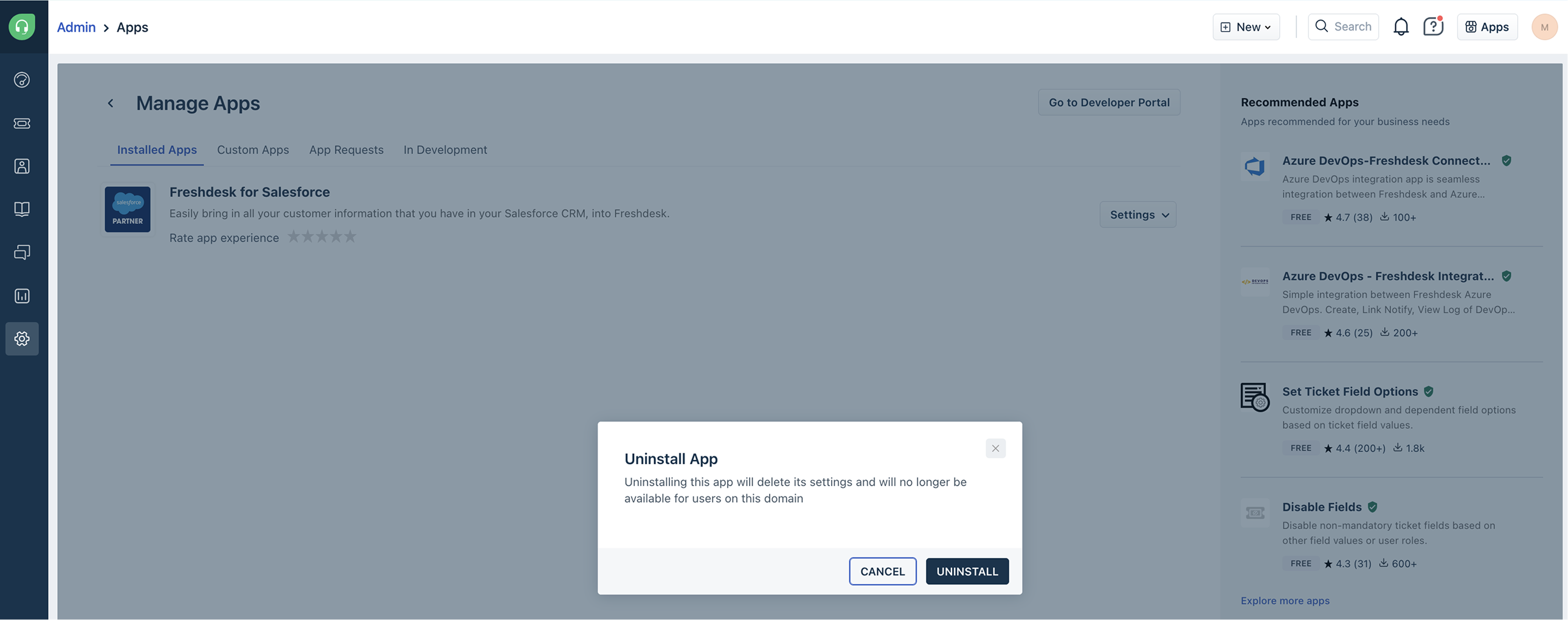Screen dimensions: 1568x620
Task: Open the Settings dropdown for Salesforce app
Action: (1138, 214)
